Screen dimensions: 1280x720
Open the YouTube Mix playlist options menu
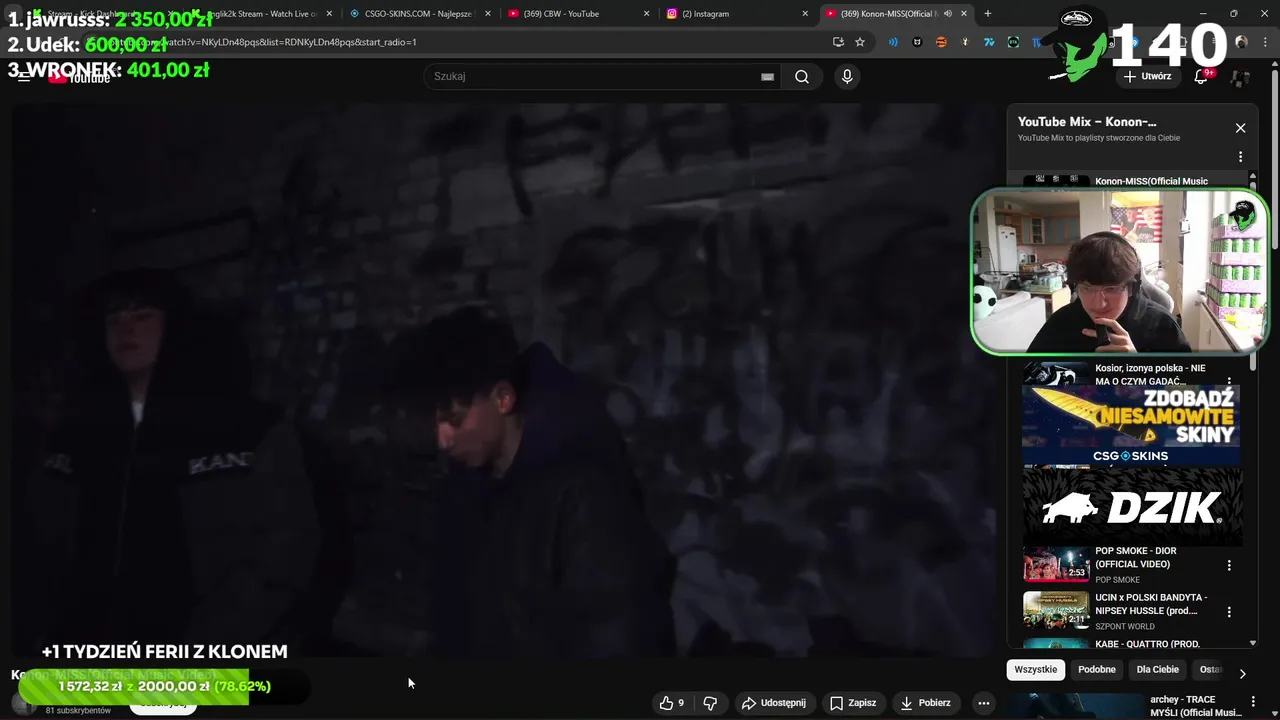(1240, 157)
